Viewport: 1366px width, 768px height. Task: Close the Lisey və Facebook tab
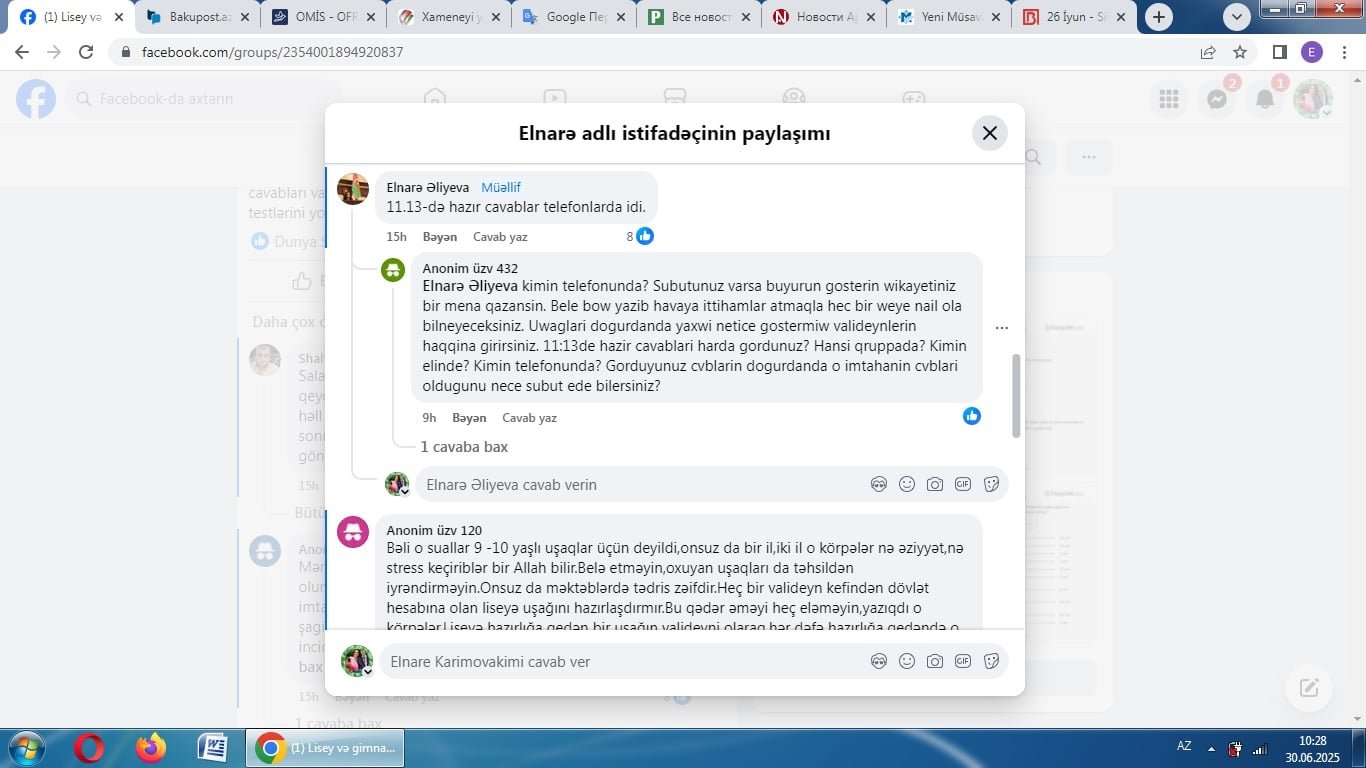[x=118, y=17]
